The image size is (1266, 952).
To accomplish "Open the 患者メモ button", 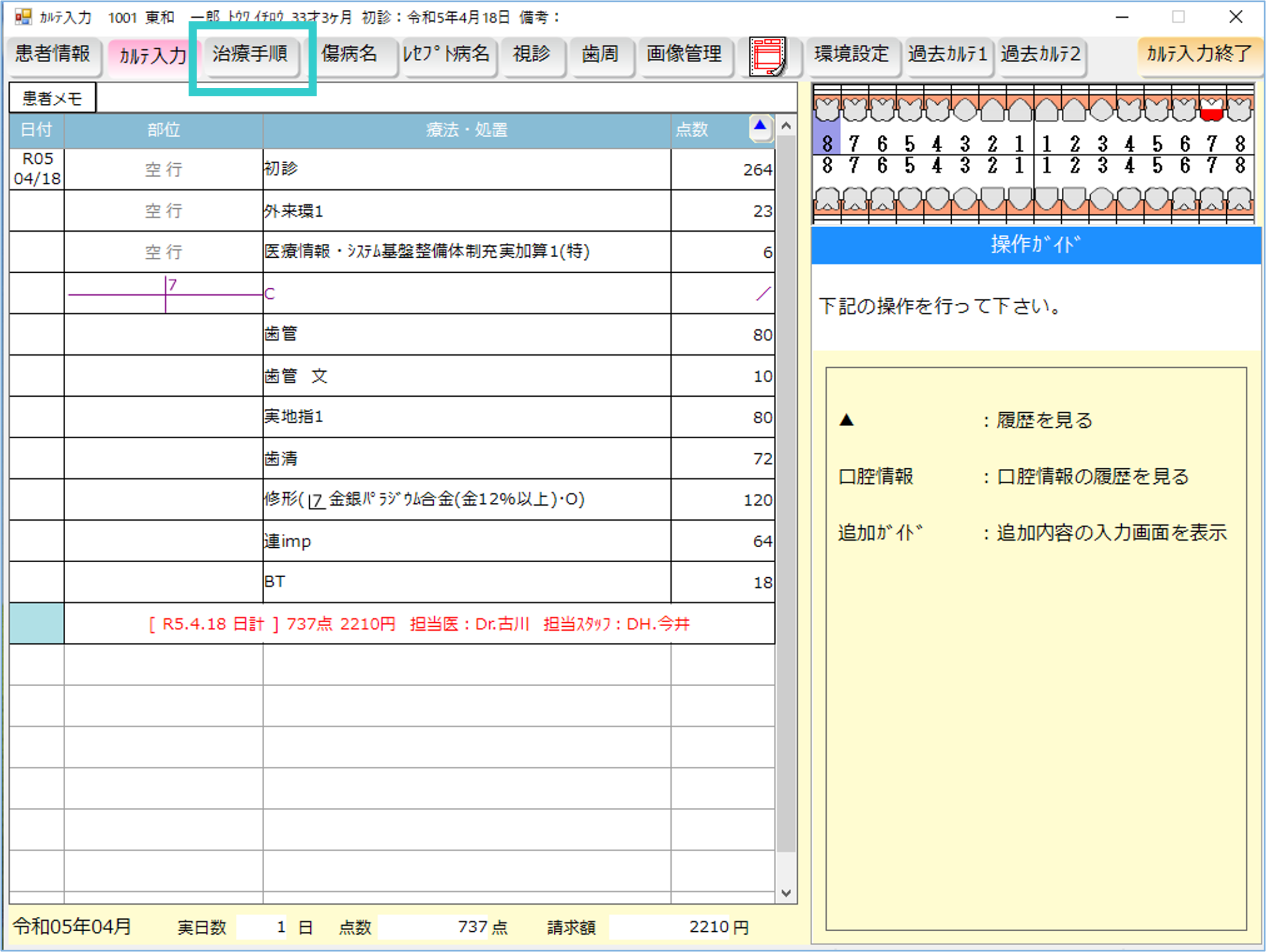I will pos(52,99).
